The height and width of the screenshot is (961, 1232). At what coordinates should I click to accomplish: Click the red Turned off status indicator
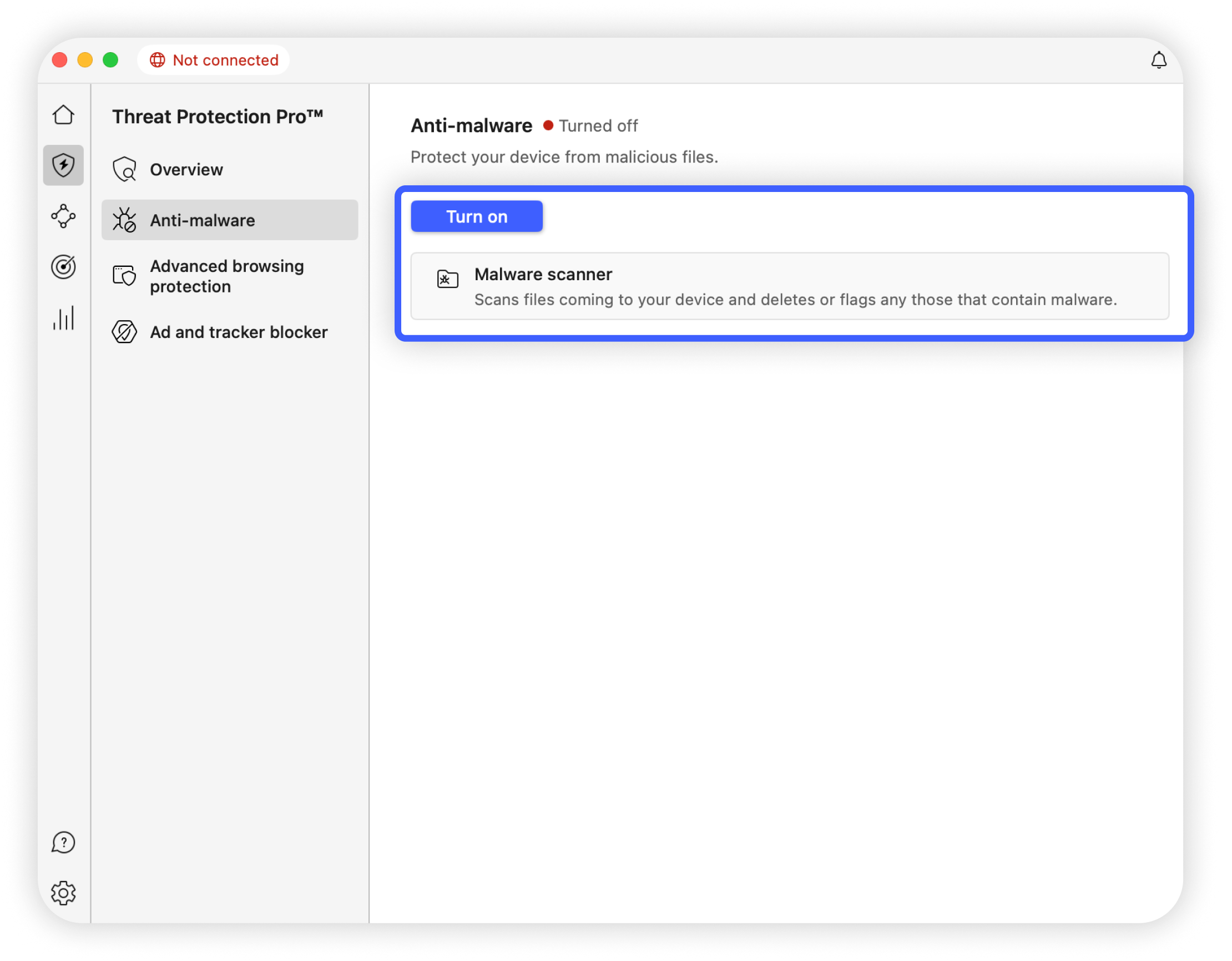pyautogui.click(x=548, y=126)
